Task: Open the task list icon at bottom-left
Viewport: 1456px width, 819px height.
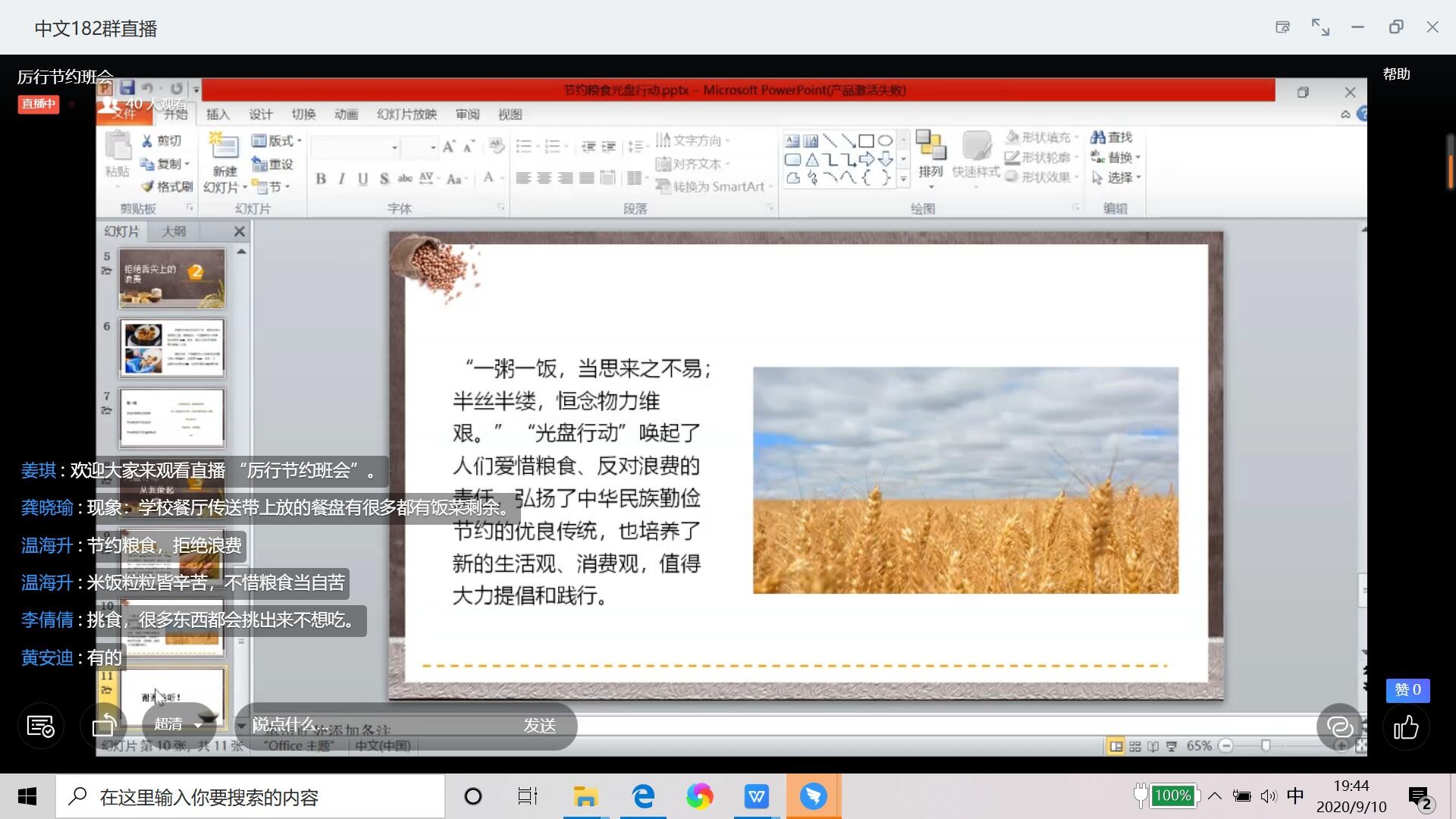Action: [x=40, y=726]
